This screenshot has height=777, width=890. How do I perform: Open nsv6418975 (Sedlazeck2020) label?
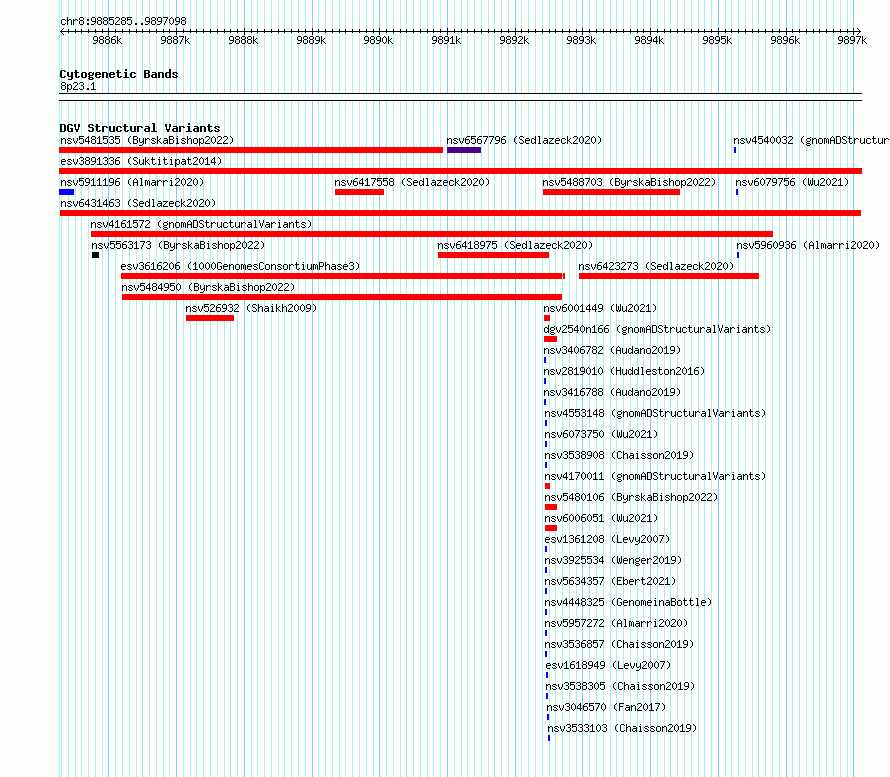point(515,245)
